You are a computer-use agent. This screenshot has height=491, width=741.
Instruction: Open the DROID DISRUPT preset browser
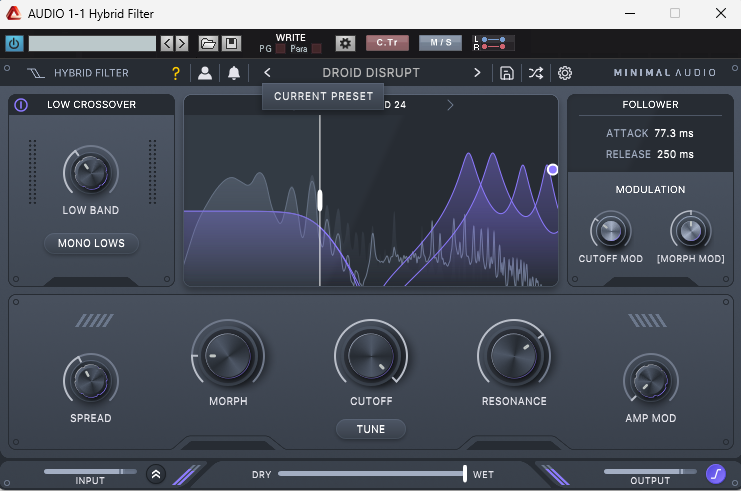click(x=371, y=73)
